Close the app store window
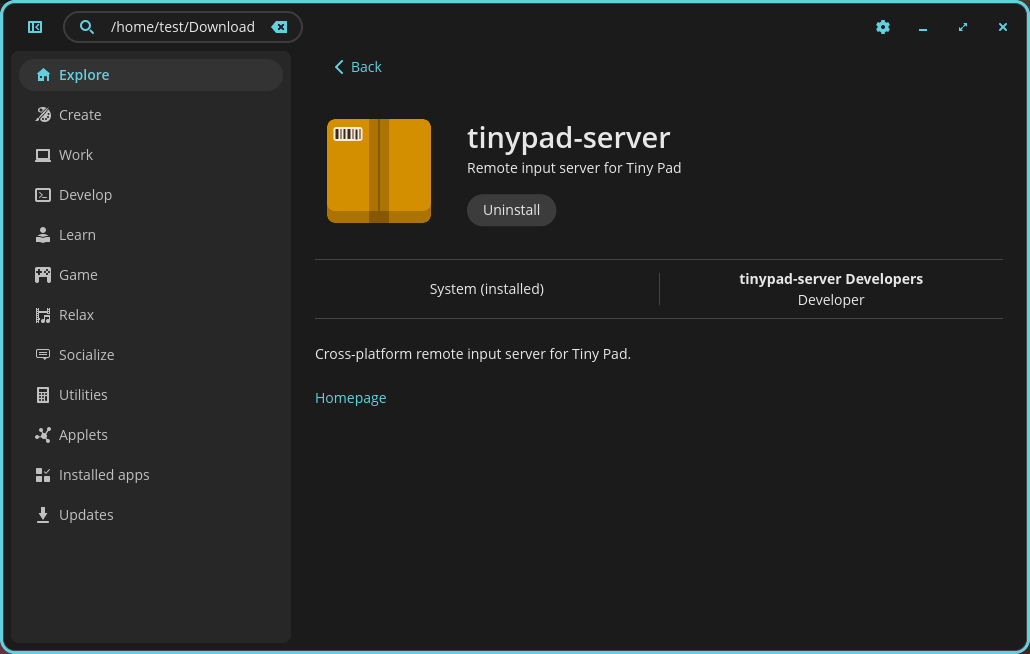The height and width of the screenshot is (654, 1030). point(1002,27)
